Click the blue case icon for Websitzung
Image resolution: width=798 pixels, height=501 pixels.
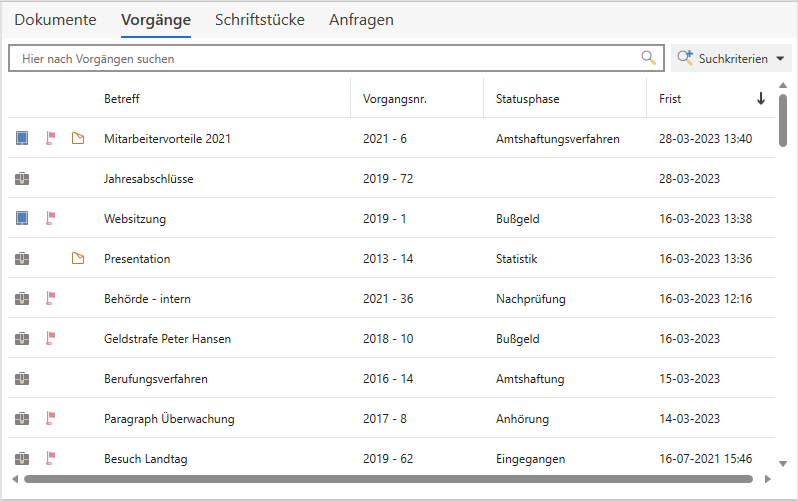click(22, 218)
